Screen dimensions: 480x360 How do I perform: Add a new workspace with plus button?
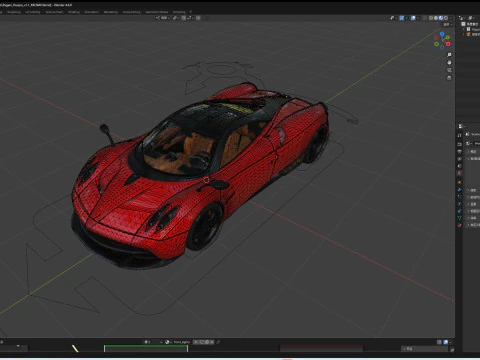(x=191, y=12)
